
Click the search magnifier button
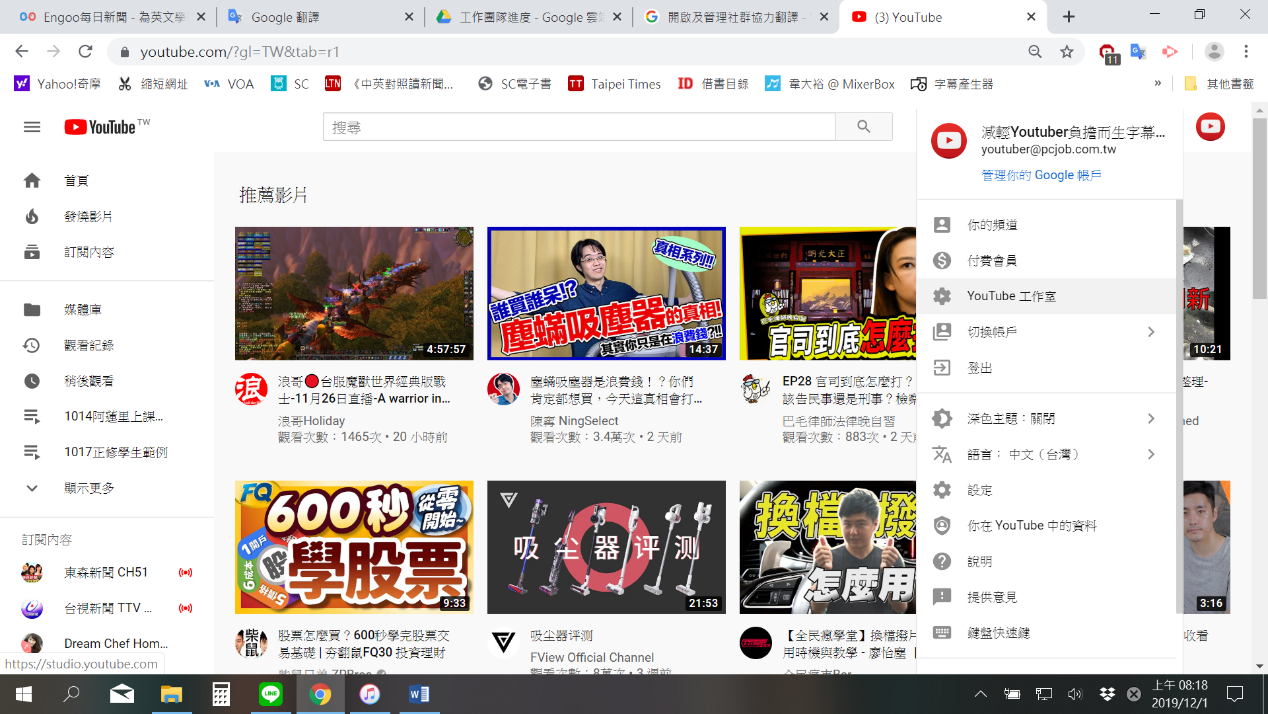coord(864,127)
